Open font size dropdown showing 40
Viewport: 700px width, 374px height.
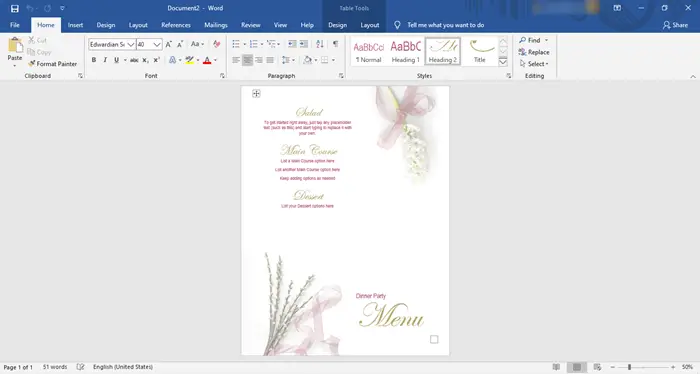[x=157, y=45]
